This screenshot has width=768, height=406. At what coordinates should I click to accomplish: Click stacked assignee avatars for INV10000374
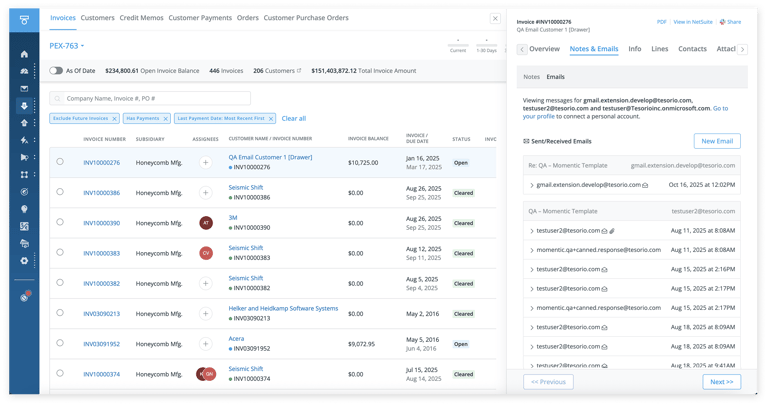point(206,374)
